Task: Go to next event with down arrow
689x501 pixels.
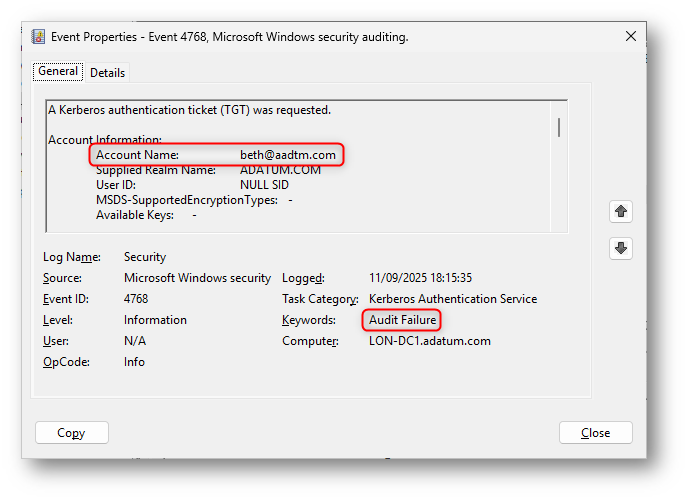Action: (x=621, y=248)
